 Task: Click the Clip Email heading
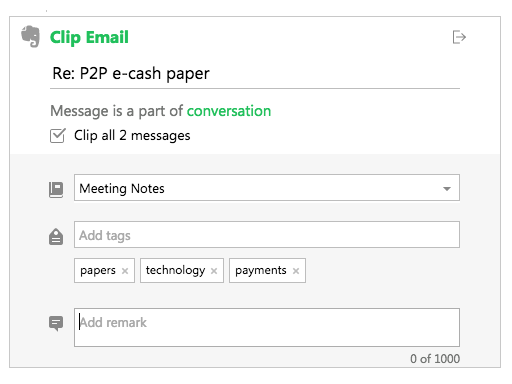pyautogui.click(x=89, y=37)
